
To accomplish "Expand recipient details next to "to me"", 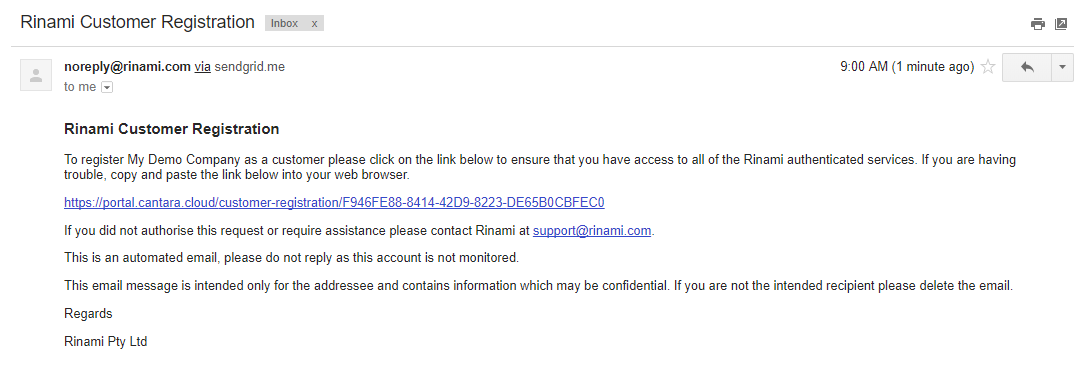I will pos(107,87).
